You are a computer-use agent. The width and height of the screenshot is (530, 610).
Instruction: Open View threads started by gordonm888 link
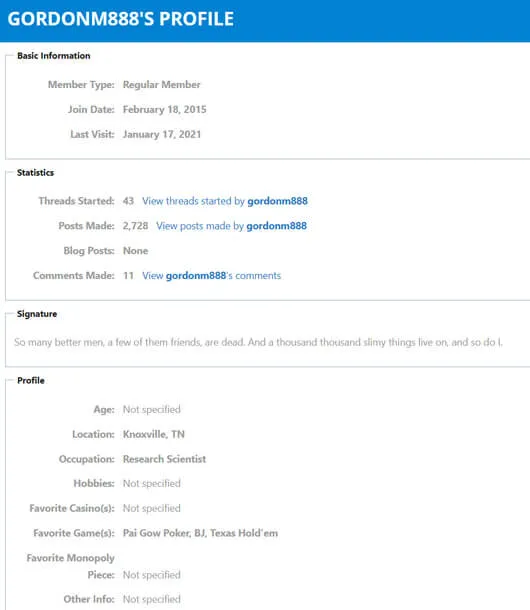225,201
